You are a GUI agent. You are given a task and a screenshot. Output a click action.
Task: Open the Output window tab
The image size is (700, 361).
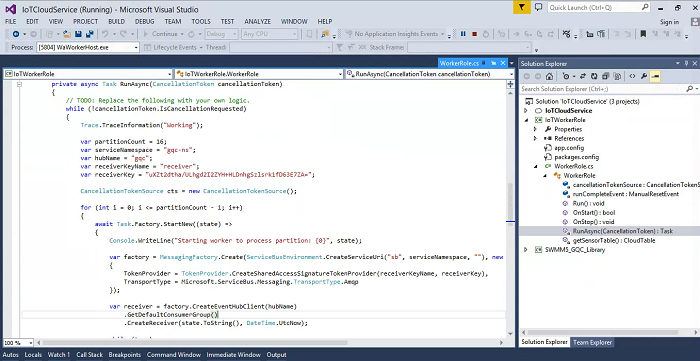point(276,355)
